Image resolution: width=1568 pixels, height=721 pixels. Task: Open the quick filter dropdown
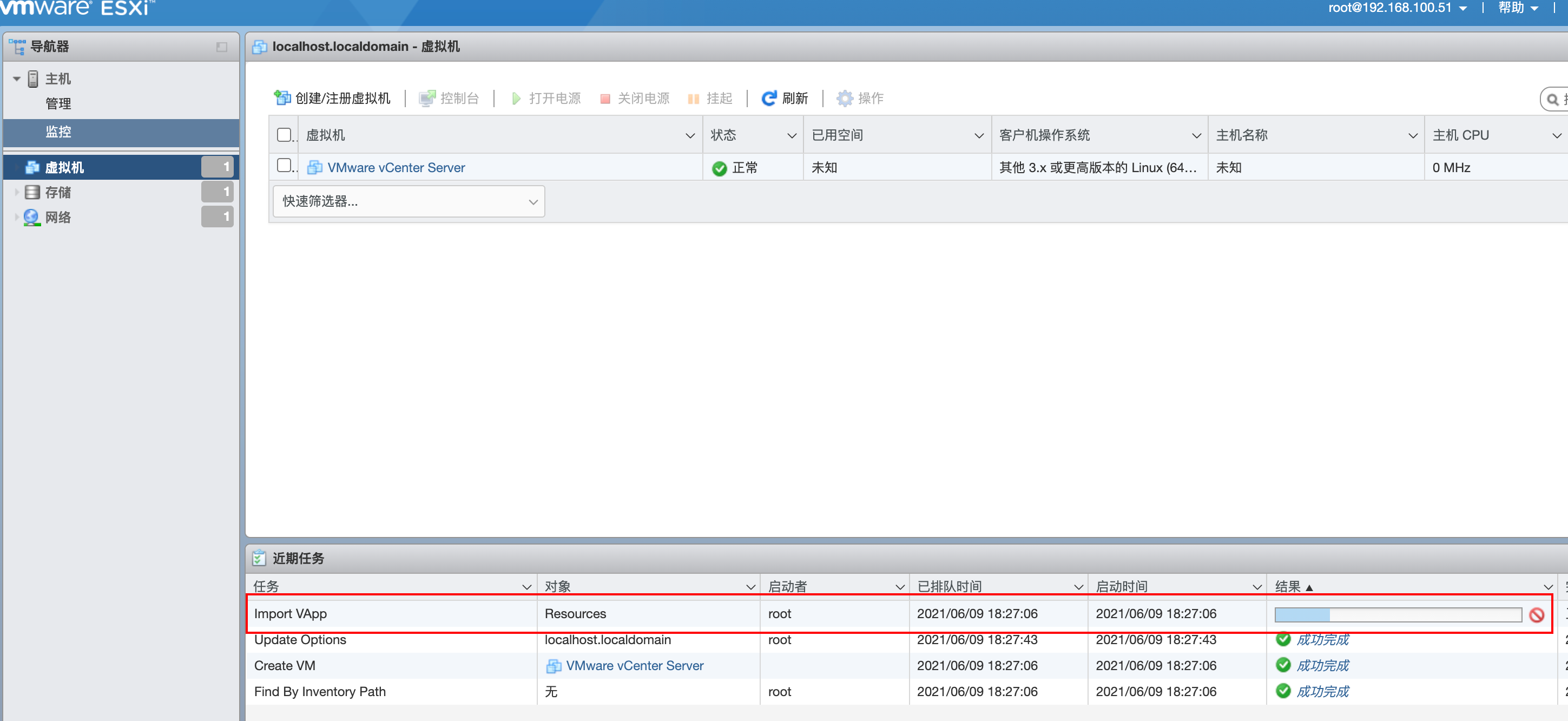coord(409,201)
